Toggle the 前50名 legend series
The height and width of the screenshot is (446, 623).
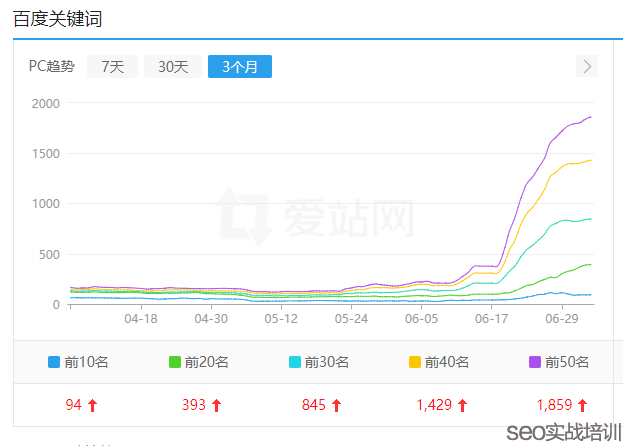559,362
